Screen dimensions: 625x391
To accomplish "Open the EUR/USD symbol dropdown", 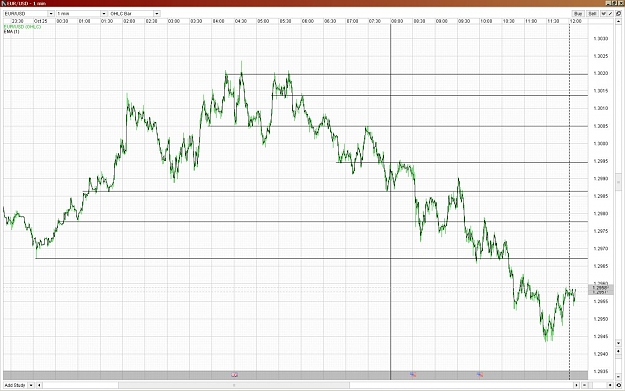I will [x=51, y=14].
